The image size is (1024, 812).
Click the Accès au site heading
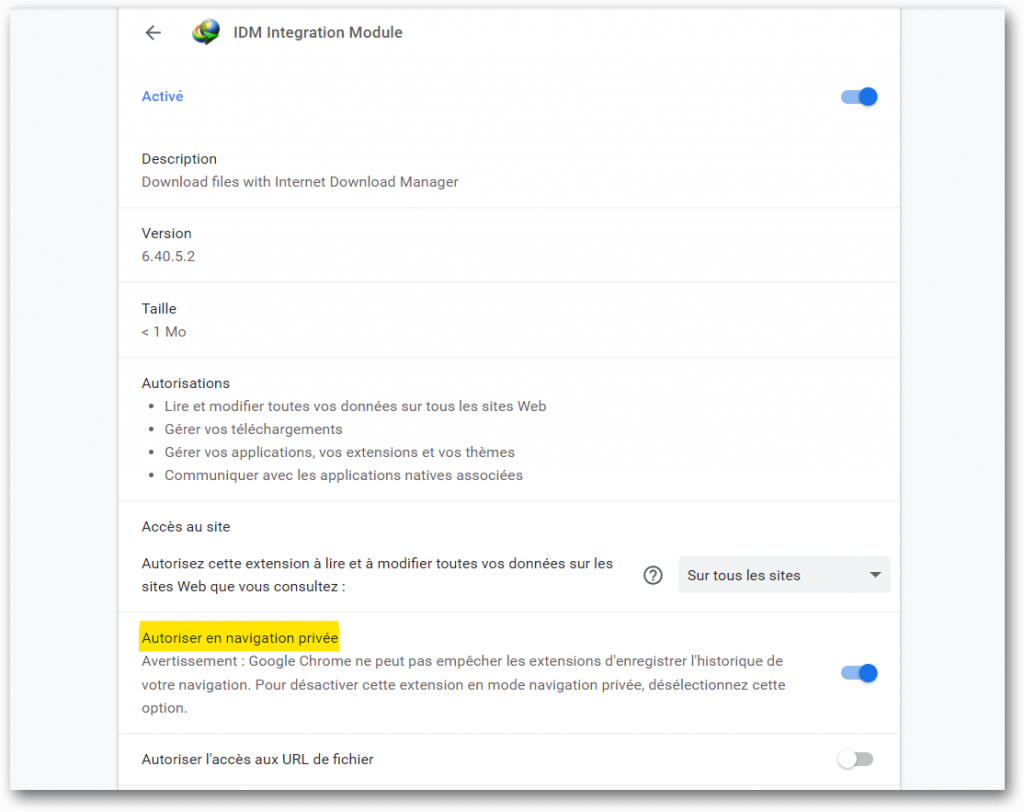pos(185,527)
